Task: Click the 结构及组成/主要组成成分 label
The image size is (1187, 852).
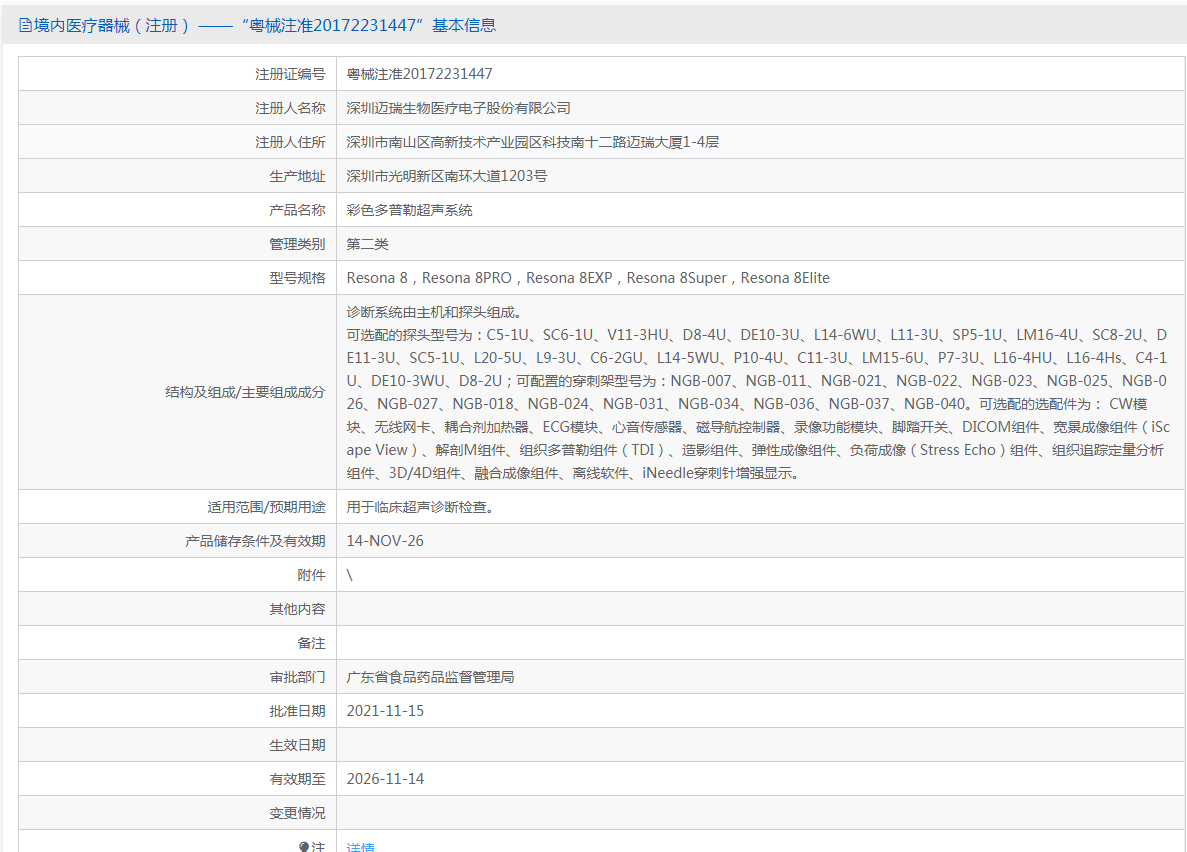Action: (245, 392)
